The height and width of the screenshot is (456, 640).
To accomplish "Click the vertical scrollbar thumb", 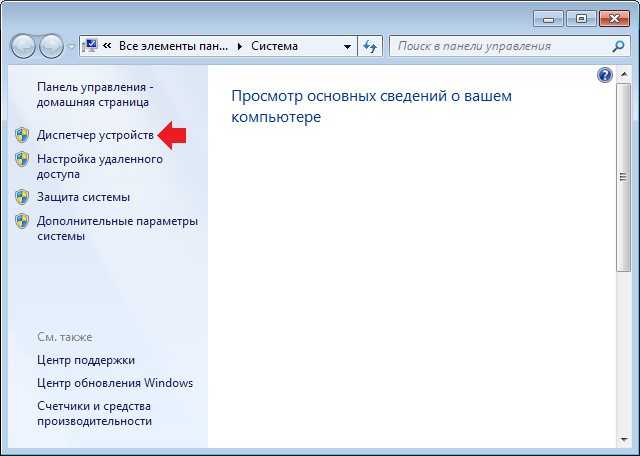I will point(623,177).
